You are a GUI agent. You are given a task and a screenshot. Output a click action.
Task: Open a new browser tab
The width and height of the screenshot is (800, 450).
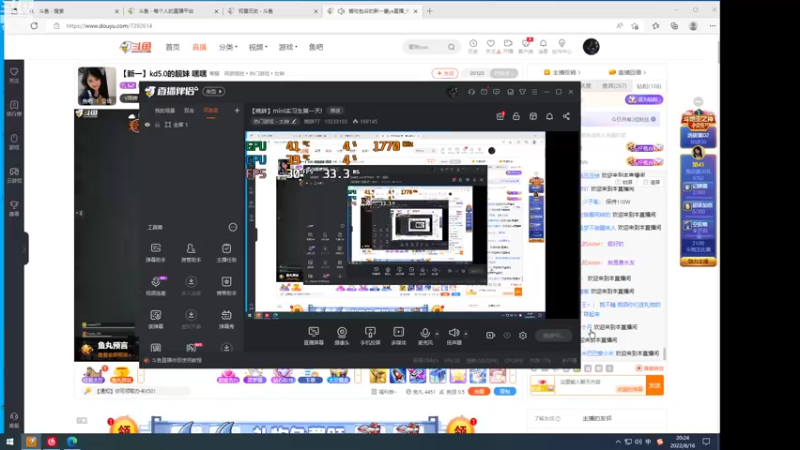pyautogui.click(x=430, y=11)
